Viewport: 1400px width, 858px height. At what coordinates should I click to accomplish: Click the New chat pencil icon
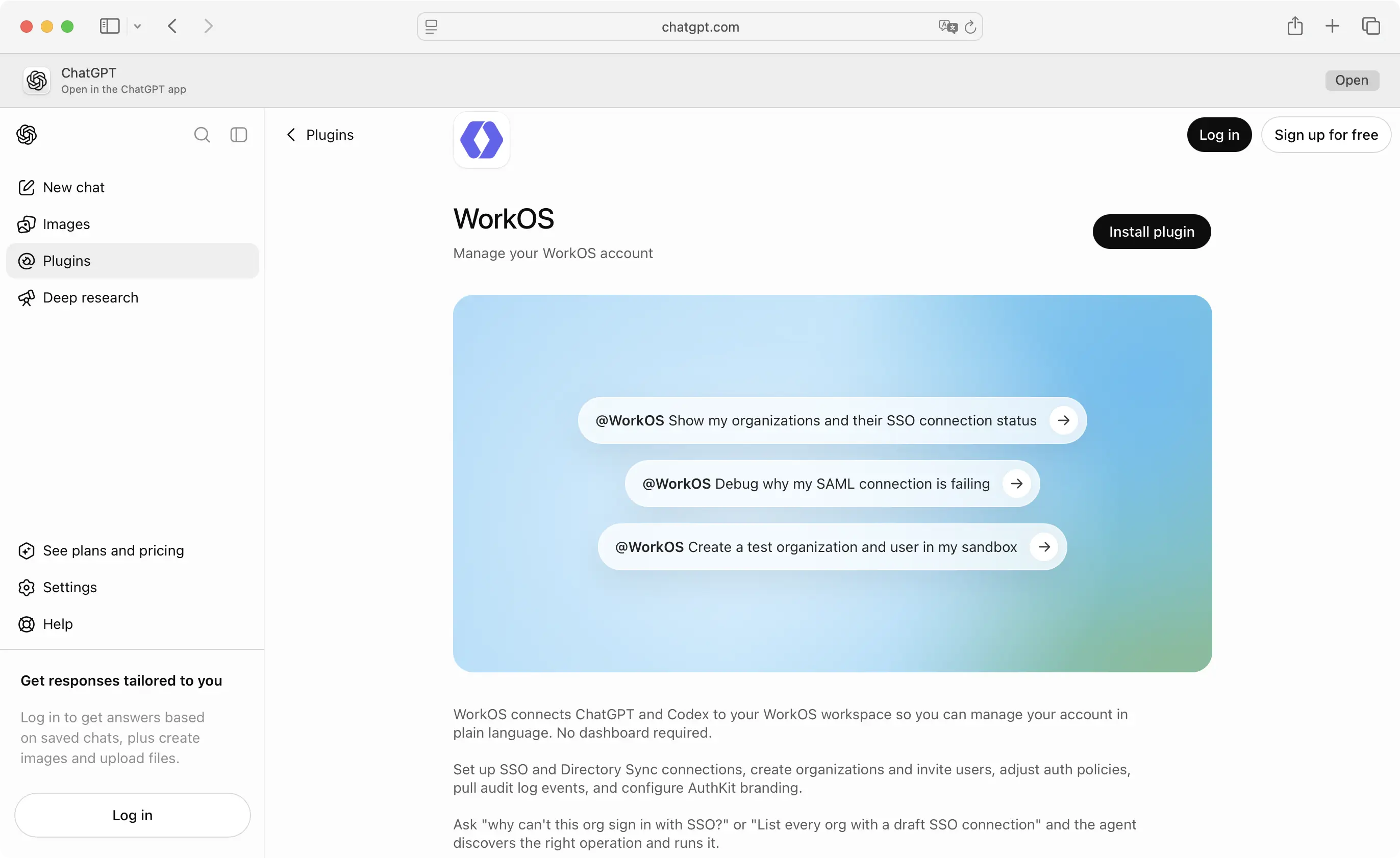[26, 188]
